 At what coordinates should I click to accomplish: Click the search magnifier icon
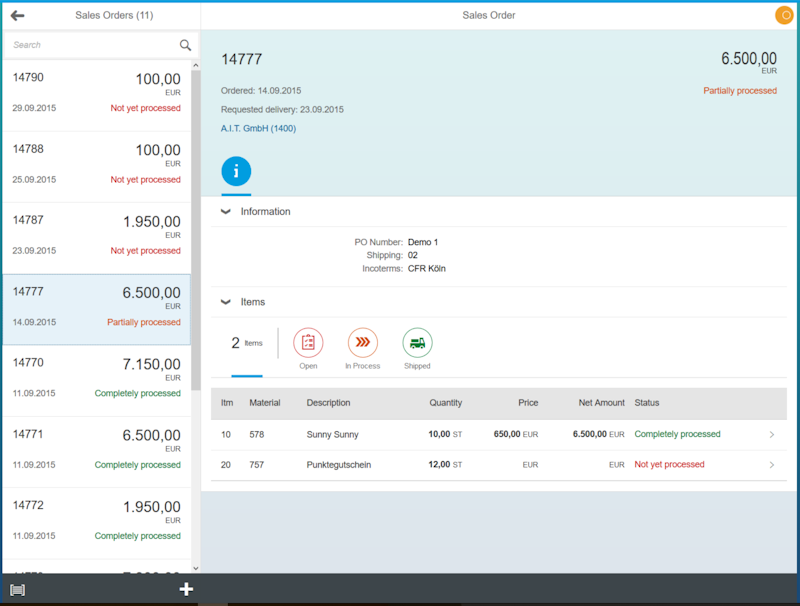[185, 45]
